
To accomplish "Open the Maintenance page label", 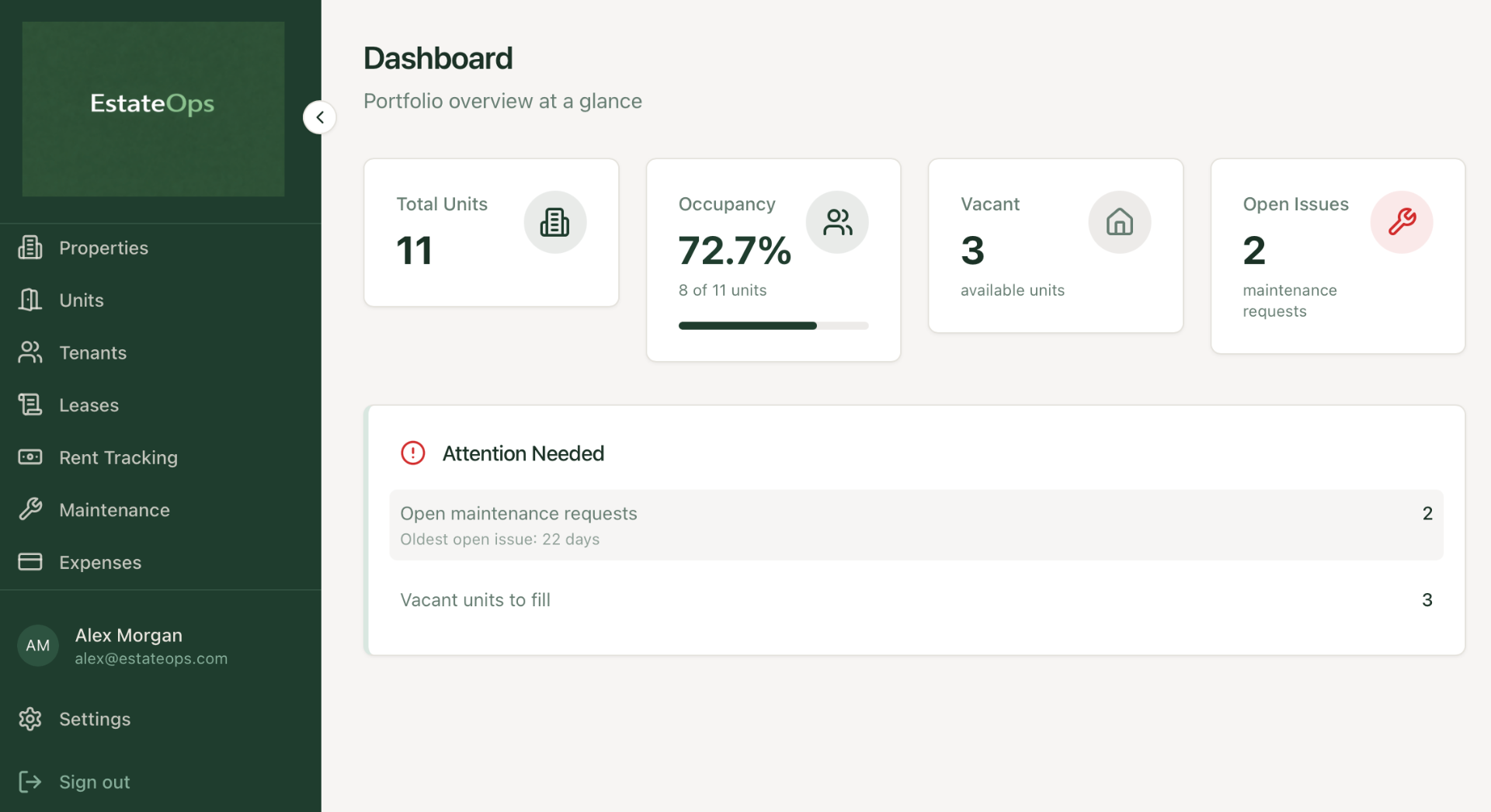I will (x=114, y=510).
